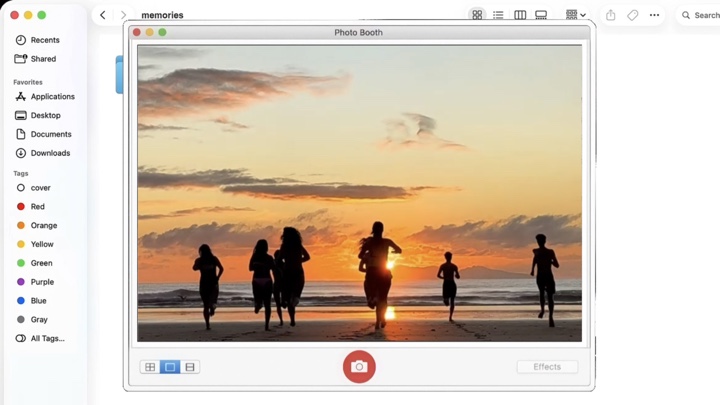Click the Finder Search field
The width and height of the screenshot is (720, 405).
pyautogui.click(x=699, y=15)
